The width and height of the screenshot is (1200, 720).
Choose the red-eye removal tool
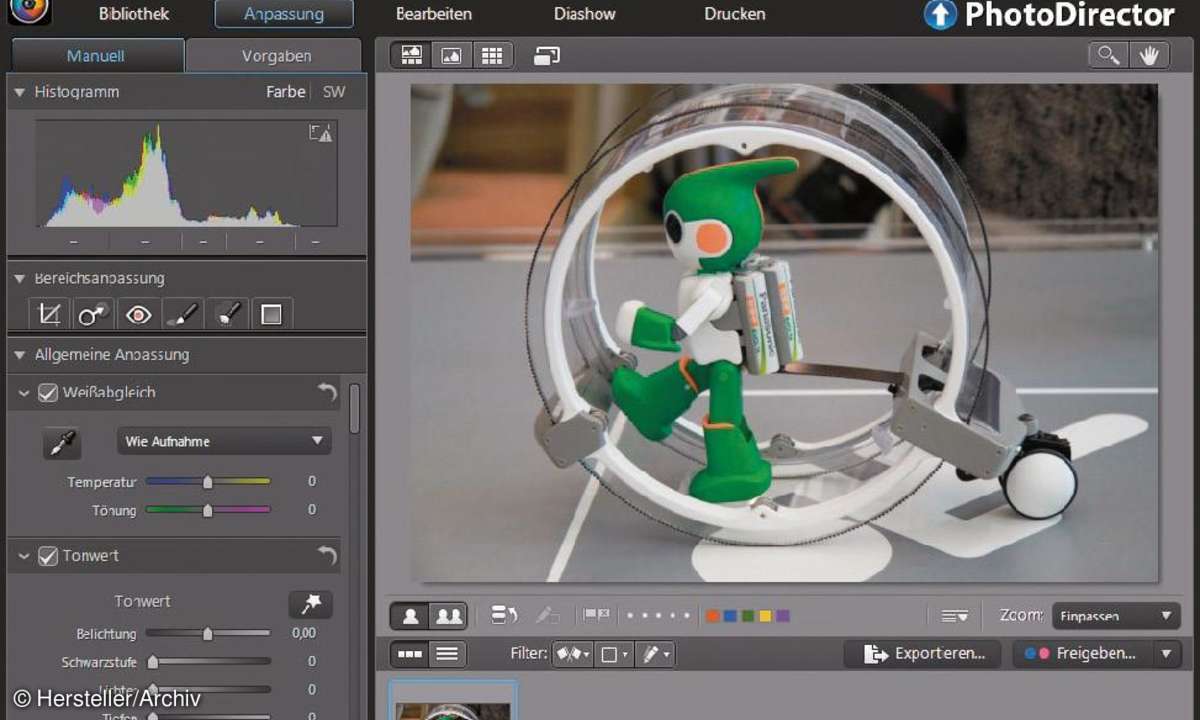pos(138,315)
